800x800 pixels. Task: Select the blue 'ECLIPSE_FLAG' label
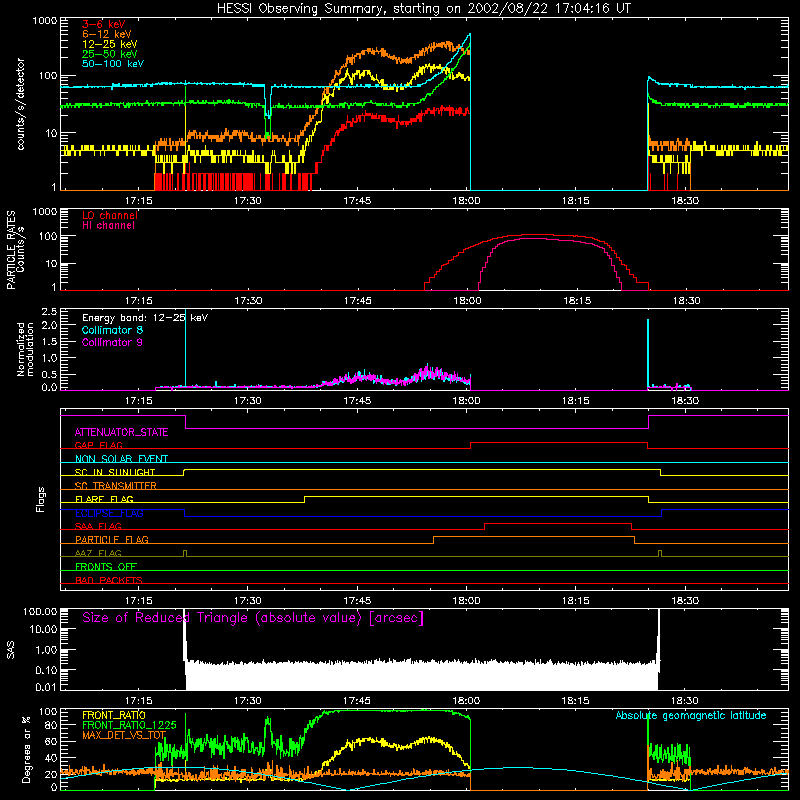109,514
